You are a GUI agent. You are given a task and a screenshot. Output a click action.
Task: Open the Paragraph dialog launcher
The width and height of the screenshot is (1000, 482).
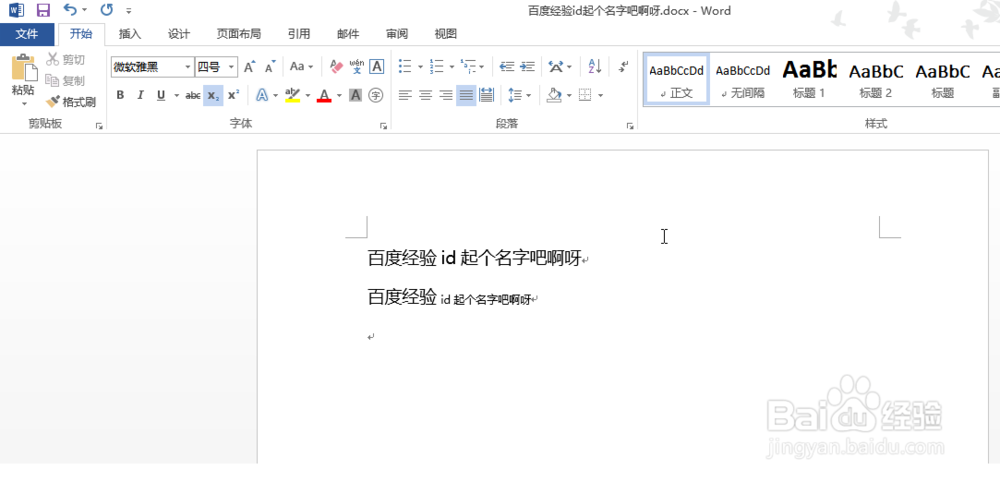click(x=630, y=126)
